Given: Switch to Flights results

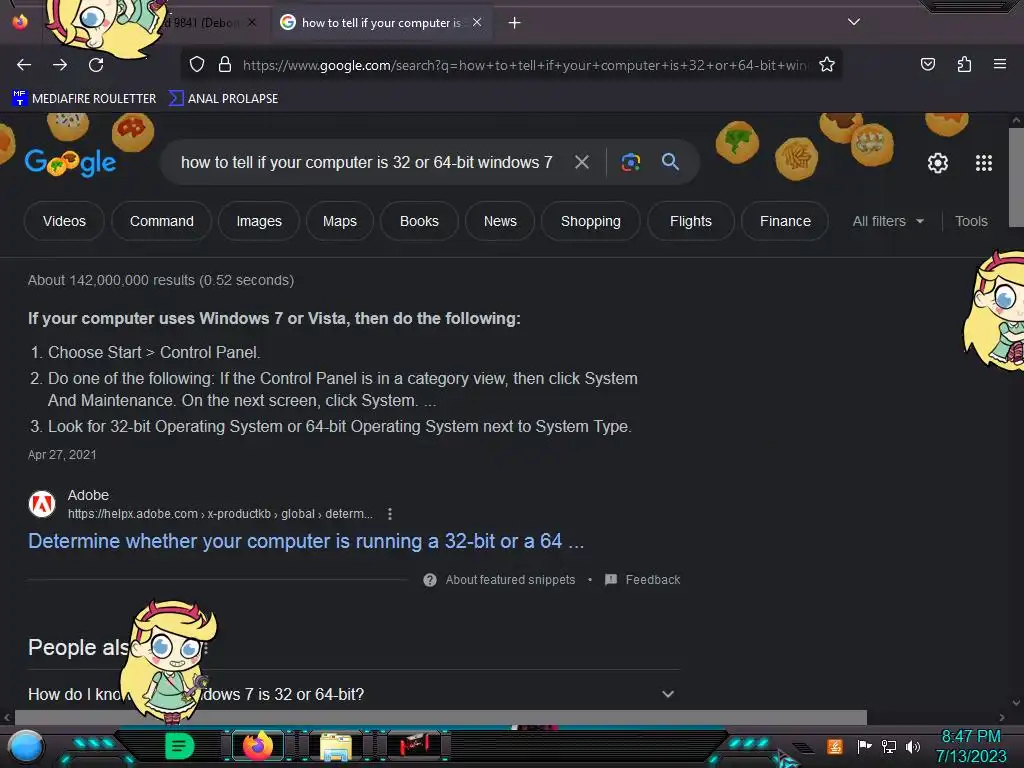Looking at the screenshot, I should pyautogui.click(x=690, y=221).
